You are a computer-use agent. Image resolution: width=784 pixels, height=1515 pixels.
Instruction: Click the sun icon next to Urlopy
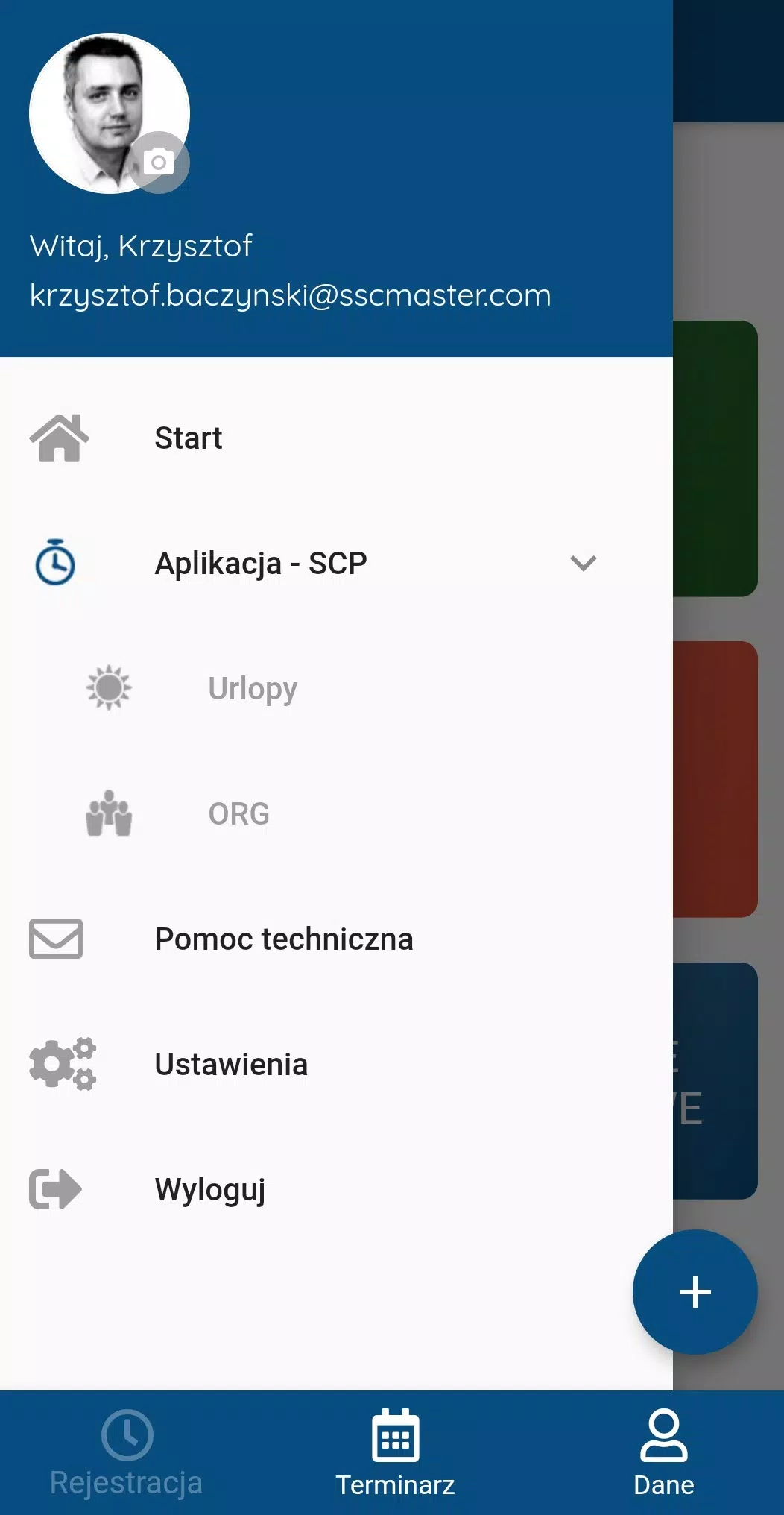tap(109, 687)
